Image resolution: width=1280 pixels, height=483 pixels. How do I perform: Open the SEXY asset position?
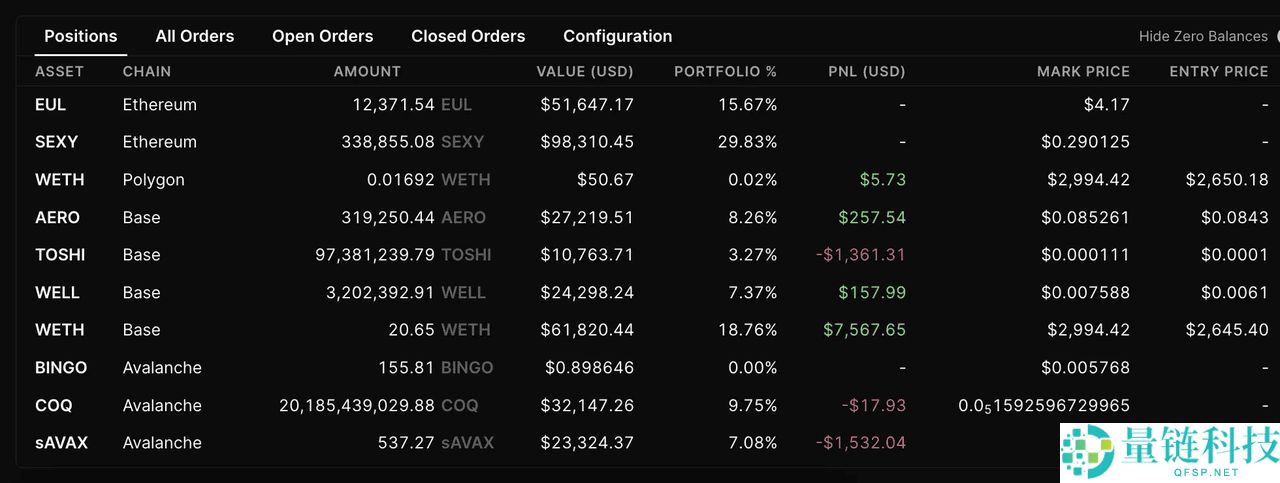[x=56, y=142]
